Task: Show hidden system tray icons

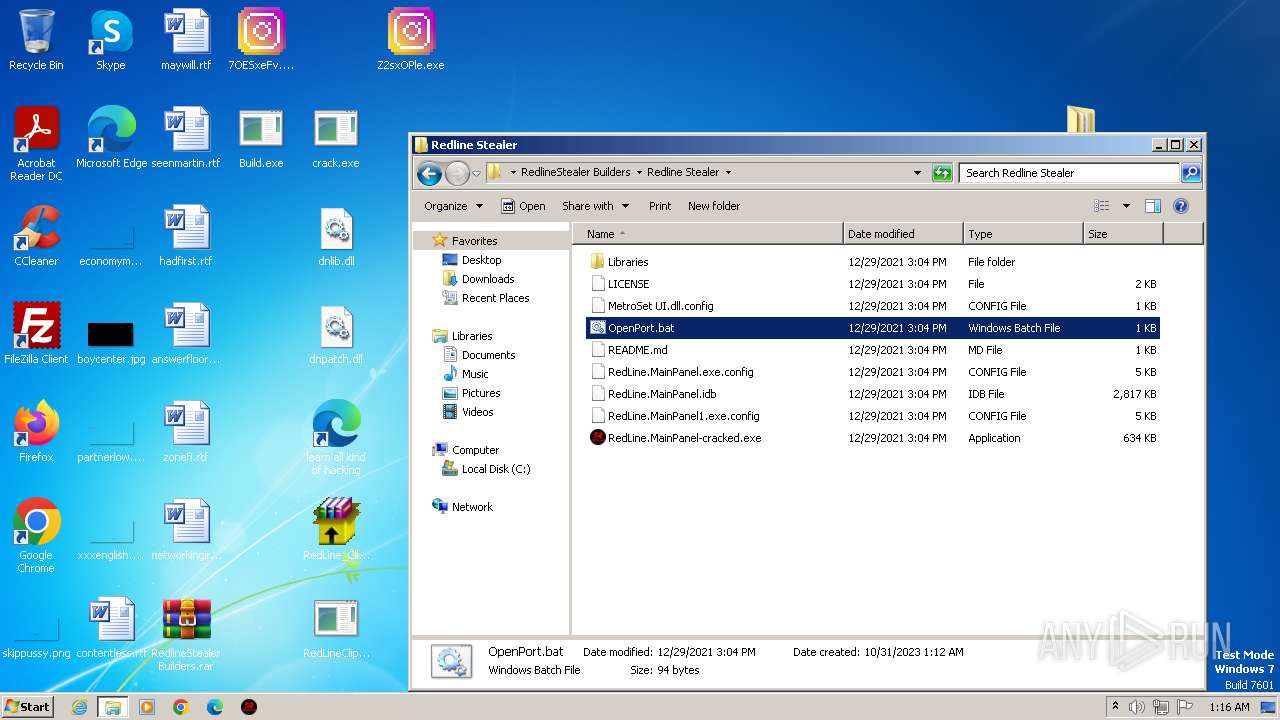Action: pos(1115,706)
